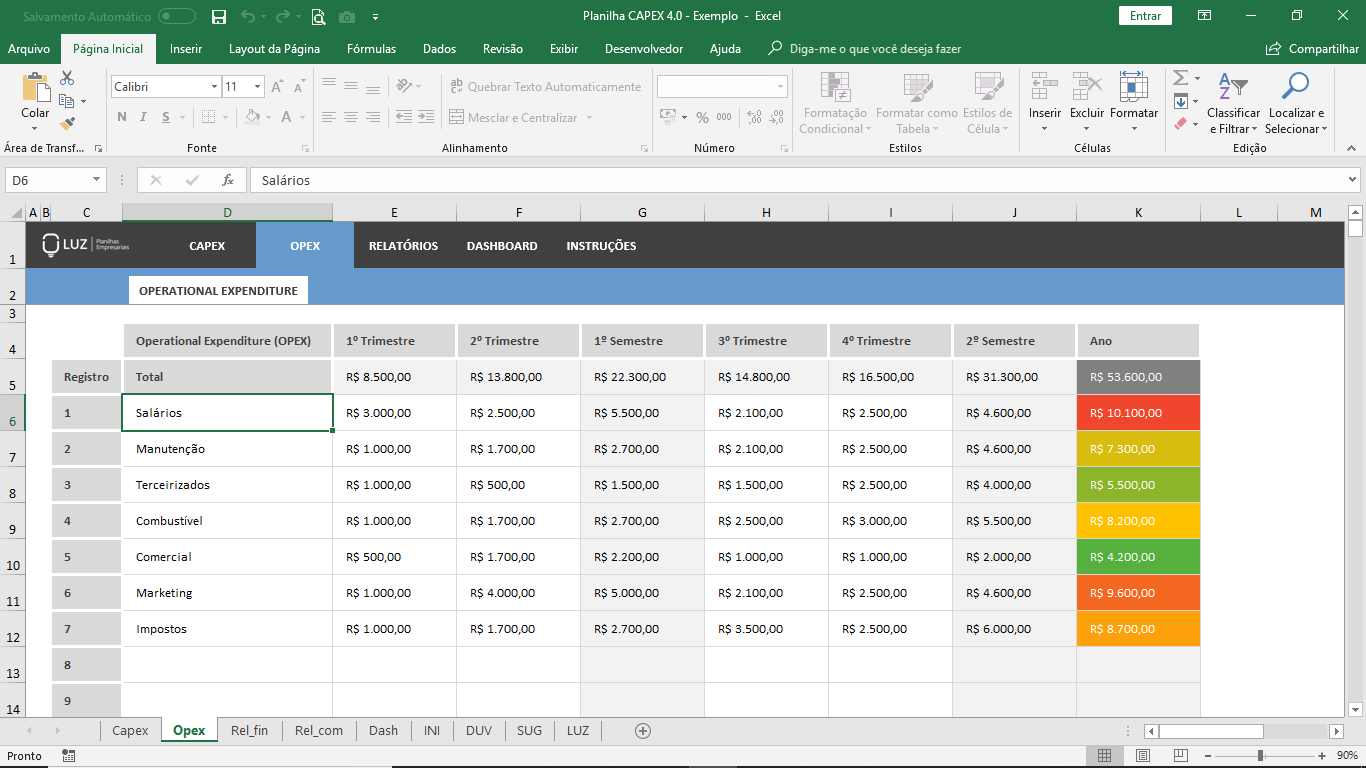Image resolution: width=1366 pixels, height=768 pixels.
Task: Click the Cut scissors icon
Action: pyautogui.click(x=67, y=78)
